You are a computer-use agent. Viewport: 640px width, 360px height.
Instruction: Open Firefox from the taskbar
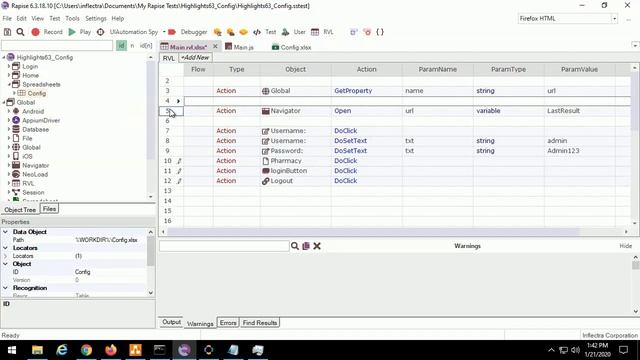click(111, 350)
